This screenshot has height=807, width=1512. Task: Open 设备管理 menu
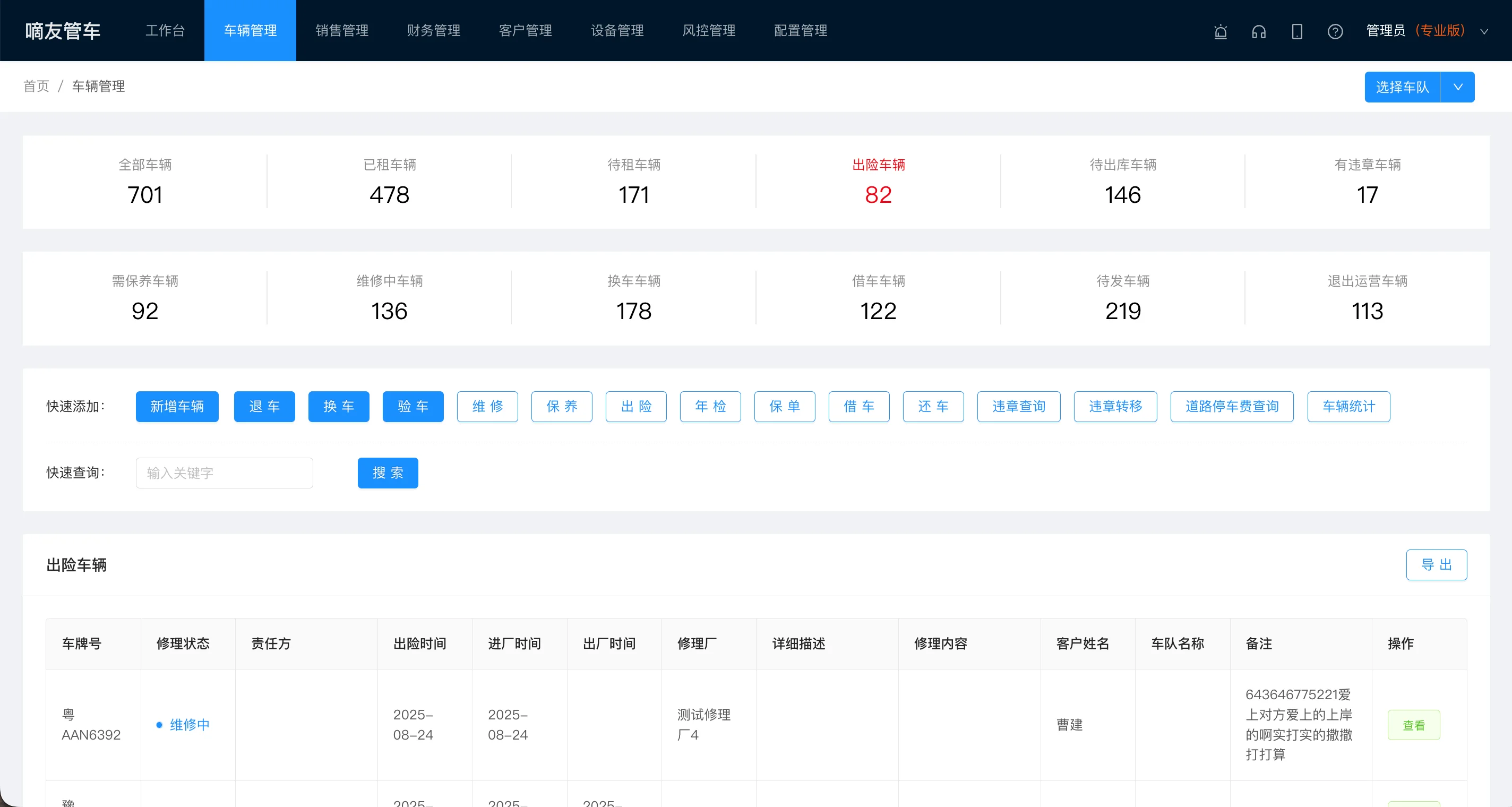point(617,30)
